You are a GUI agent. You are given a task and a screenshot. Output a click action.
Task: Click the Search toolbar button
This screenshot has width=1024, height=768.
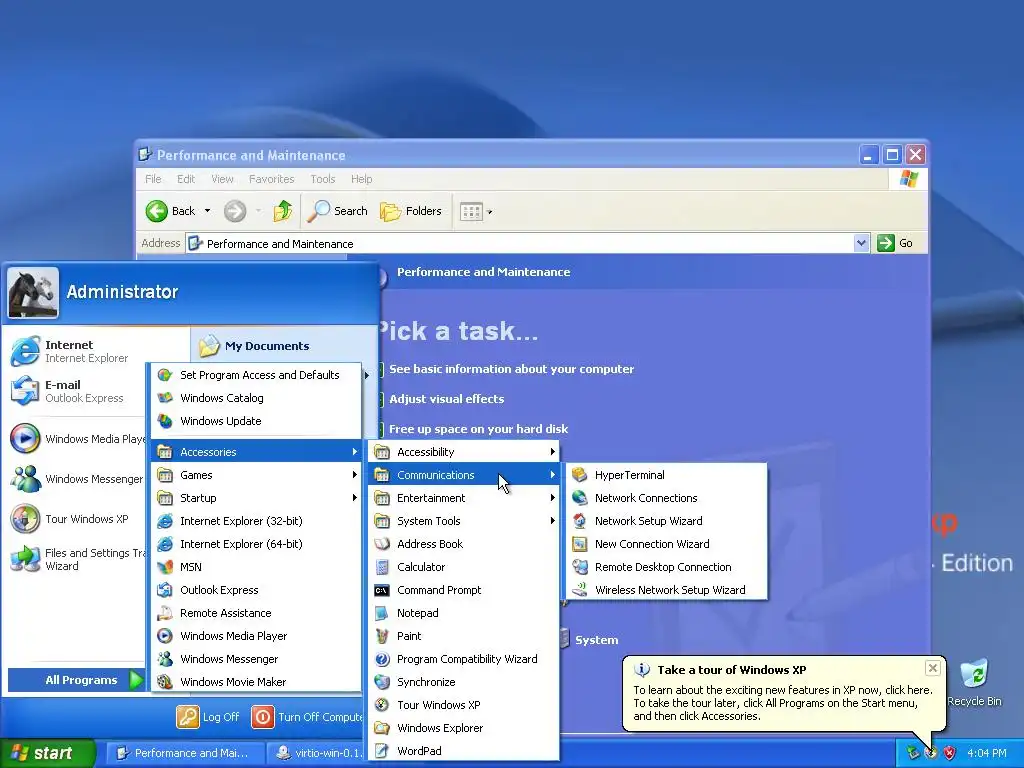click(338, 211)
